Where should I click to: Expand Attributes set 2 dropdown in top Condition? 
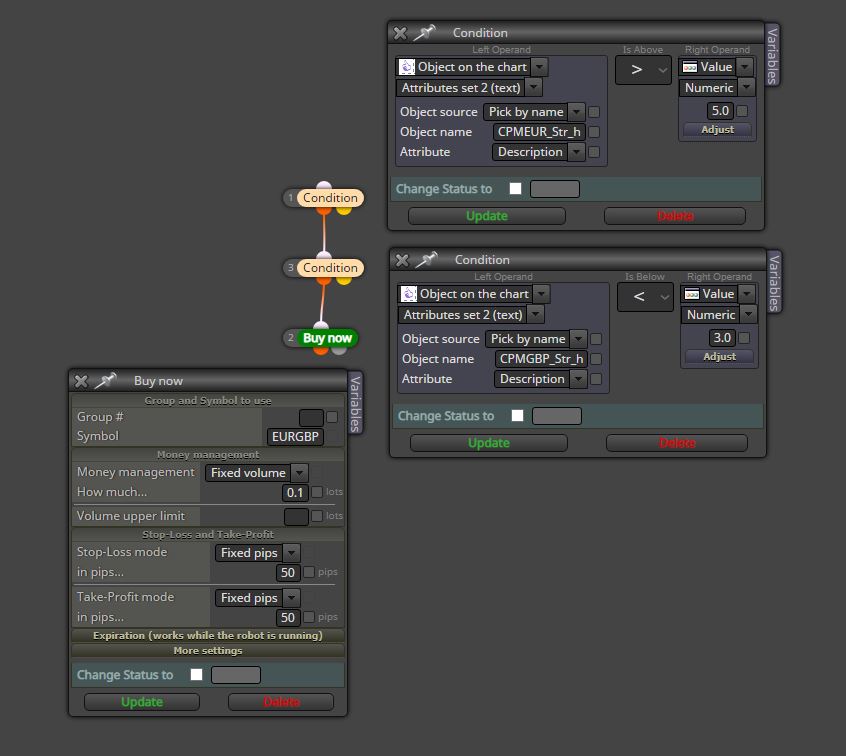pyautogui.click(x=534, y=87)
